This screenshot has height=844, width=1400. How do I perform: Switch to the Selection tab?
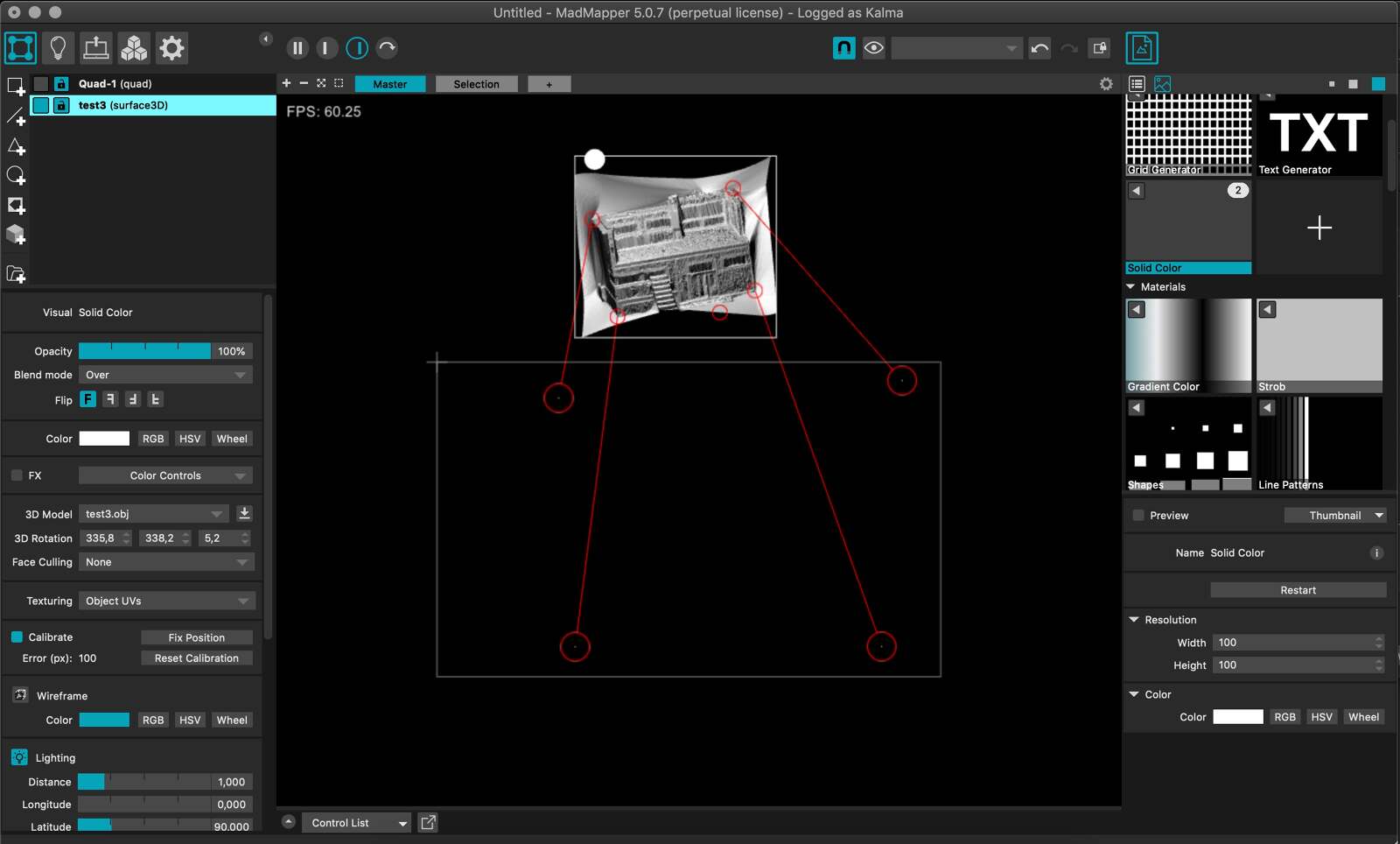476,83
